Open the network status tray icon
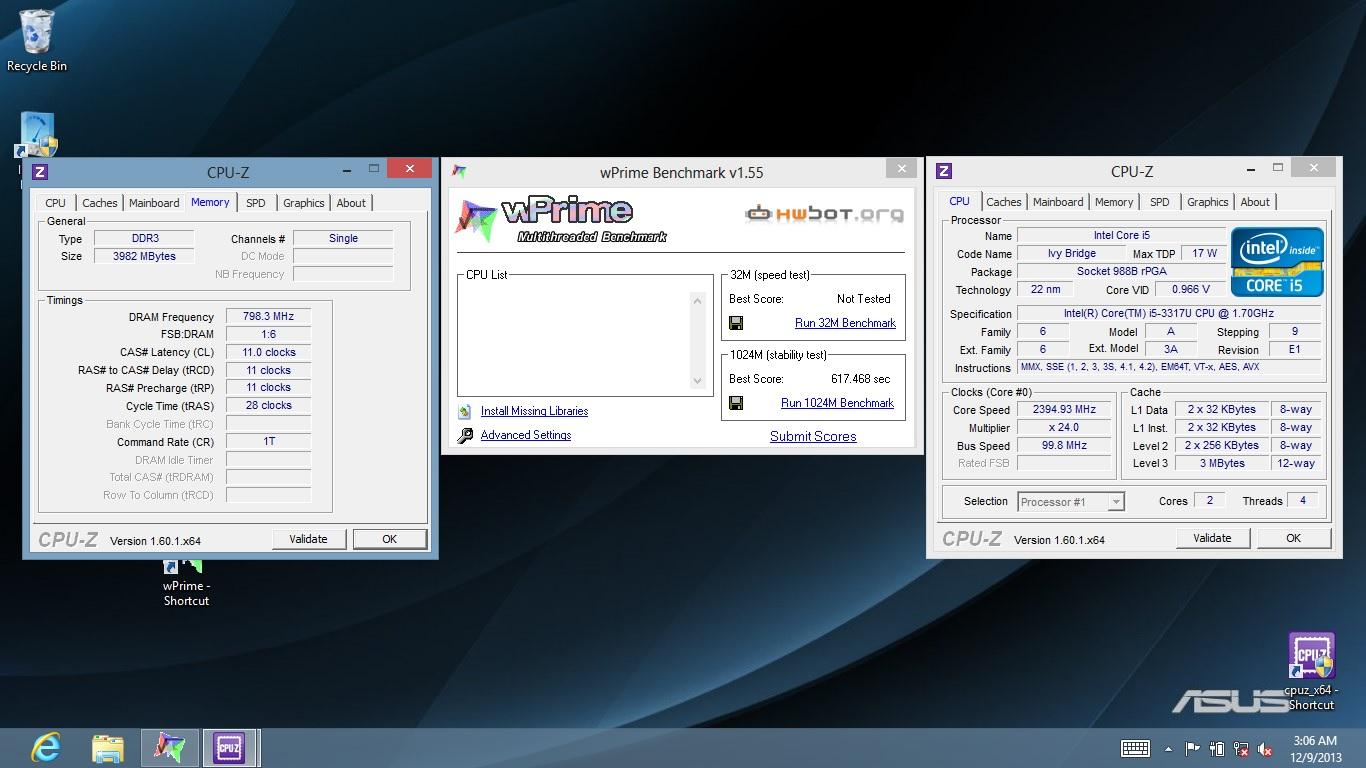Image resolution: width=1366 pixels, height=768 pixels. tap(1241, 748)
